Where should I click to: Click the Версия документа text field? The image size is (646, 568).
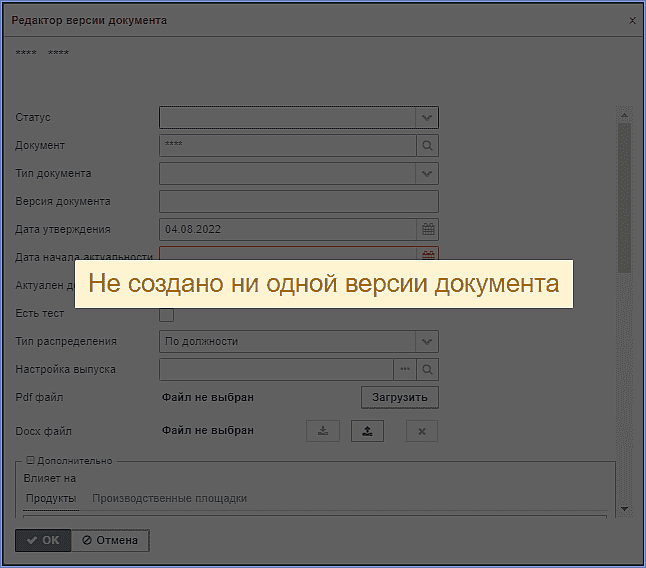coord(299,202)
